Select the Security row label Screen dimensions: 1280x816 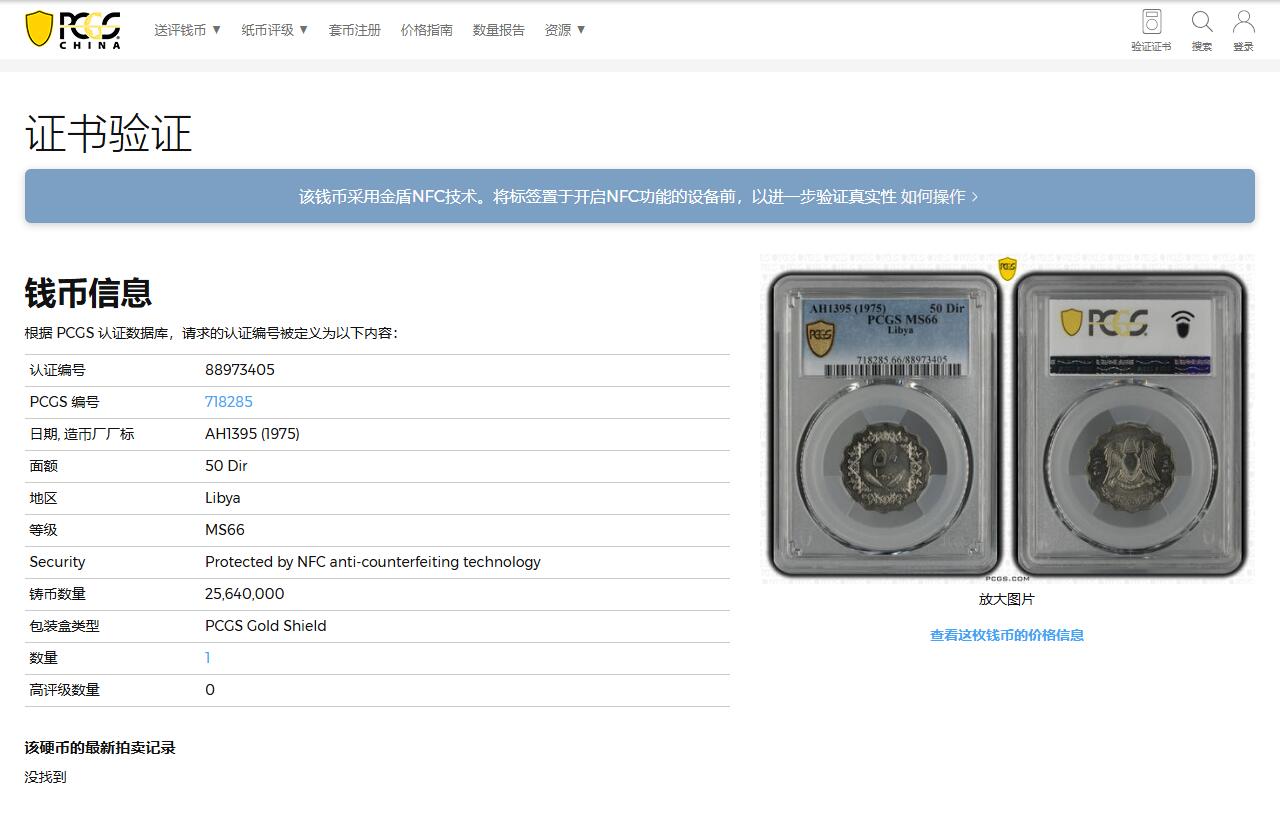click(57, 562)
